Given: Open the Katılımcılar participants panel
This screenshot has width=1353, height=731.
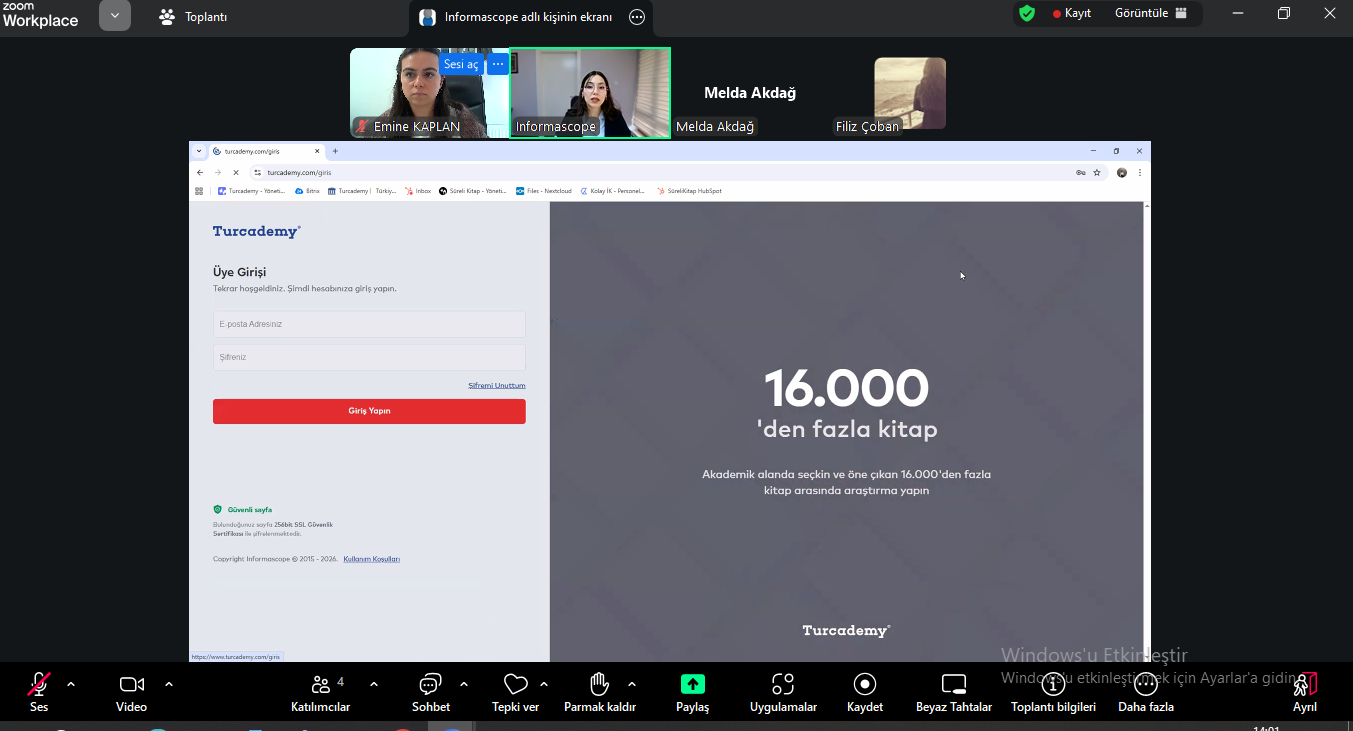Looking at the screenshot, I should 321,691.
